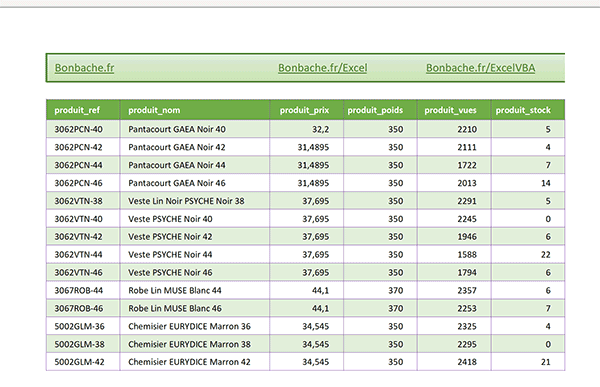The width and height of the screenshot is (600, 387).
Task: Click reference cell 3062VTN-44
Action: pos(83,255)
